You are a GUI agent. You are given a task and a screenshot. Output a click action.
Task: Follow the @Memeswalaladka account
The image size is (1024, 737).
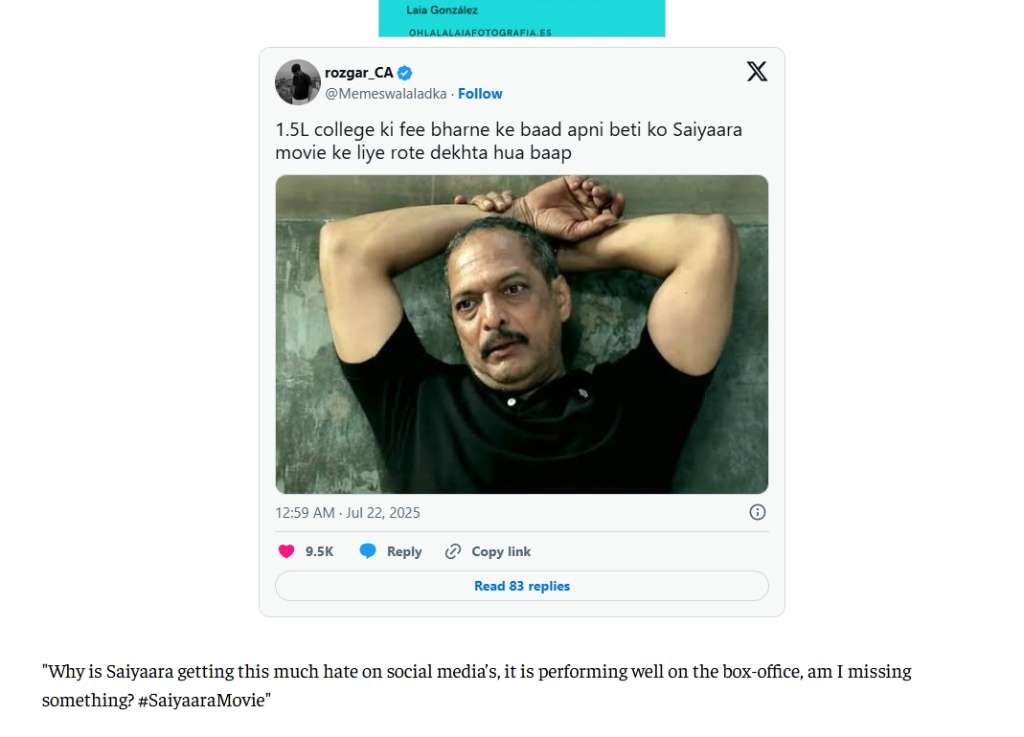480,94
